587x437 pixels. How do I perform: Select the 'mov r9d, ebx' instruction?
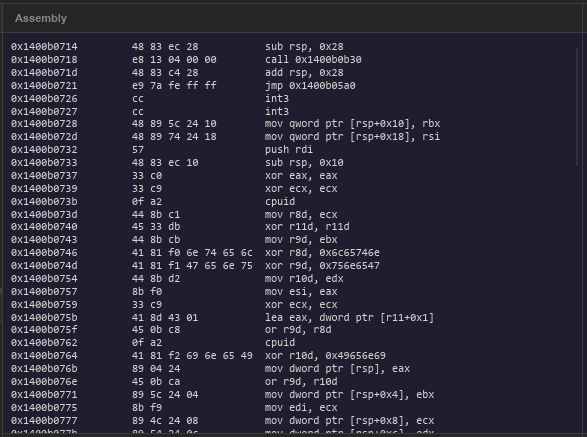pos(301,240)
